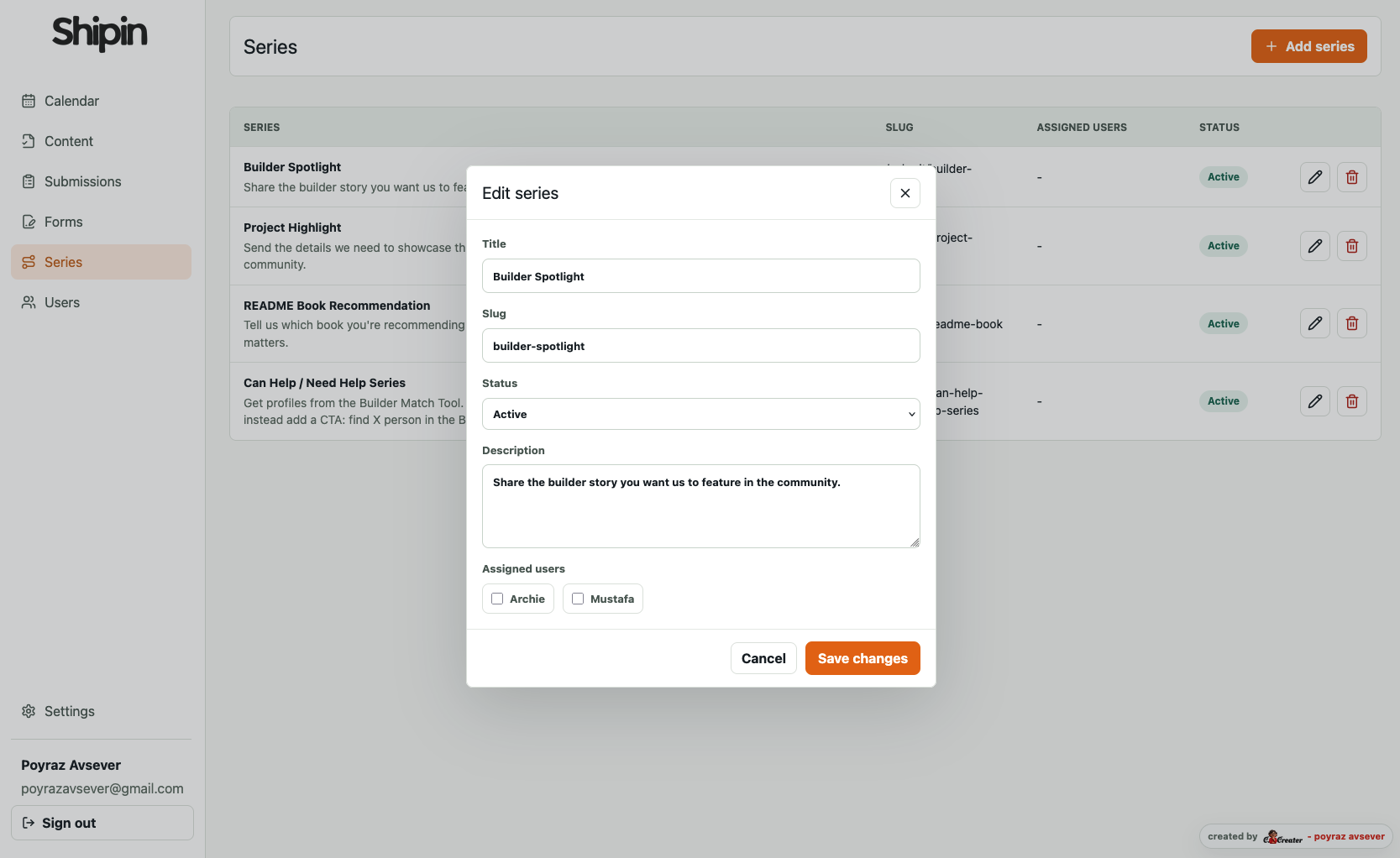Viewport: 1400px width, 858px height.
Task: Click the Can Help / Need Help Series title
Action: pos(324,383)
